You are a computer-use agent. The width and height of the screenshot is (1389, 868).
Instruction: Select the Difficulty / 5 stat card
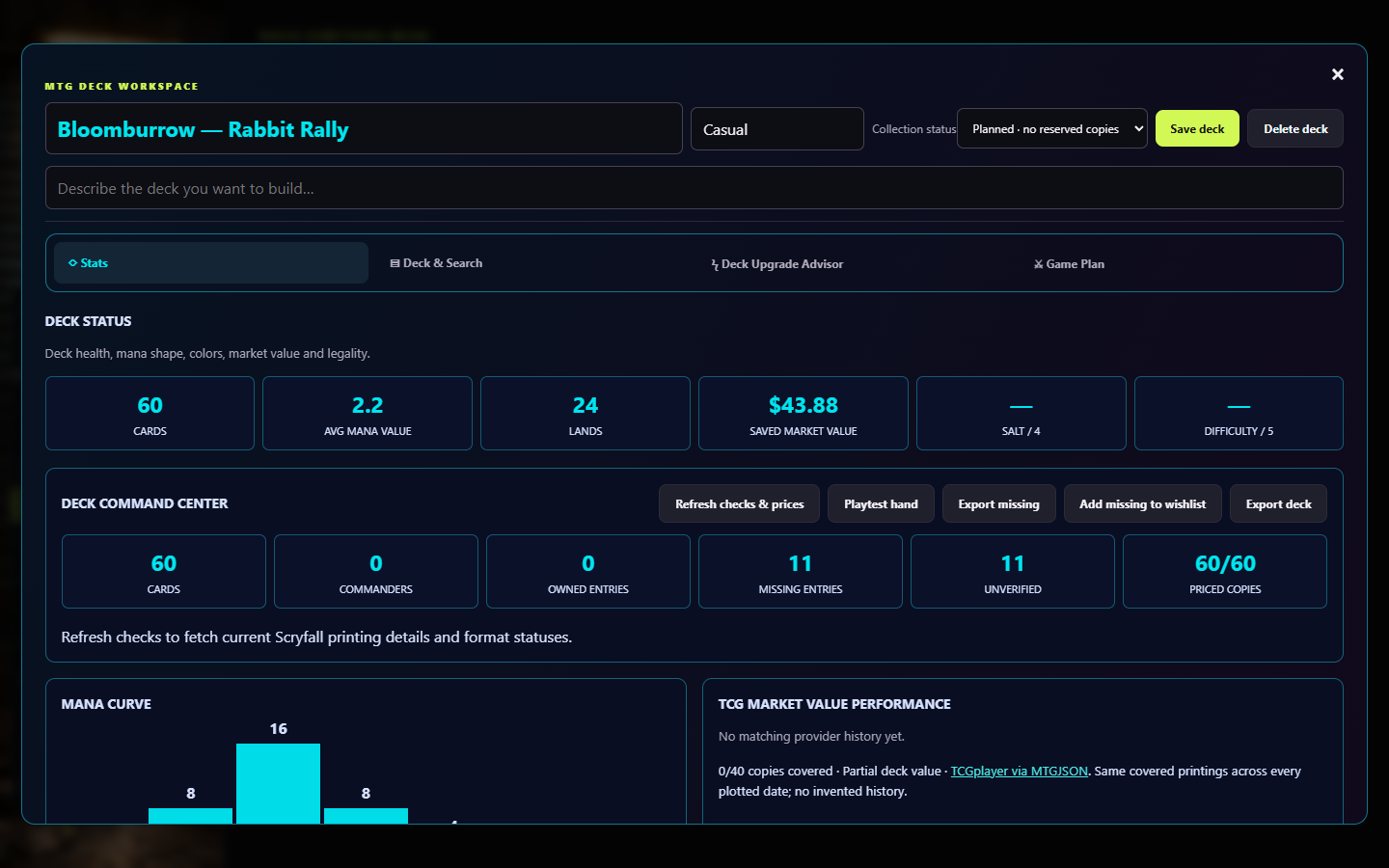pos(1239,414)
